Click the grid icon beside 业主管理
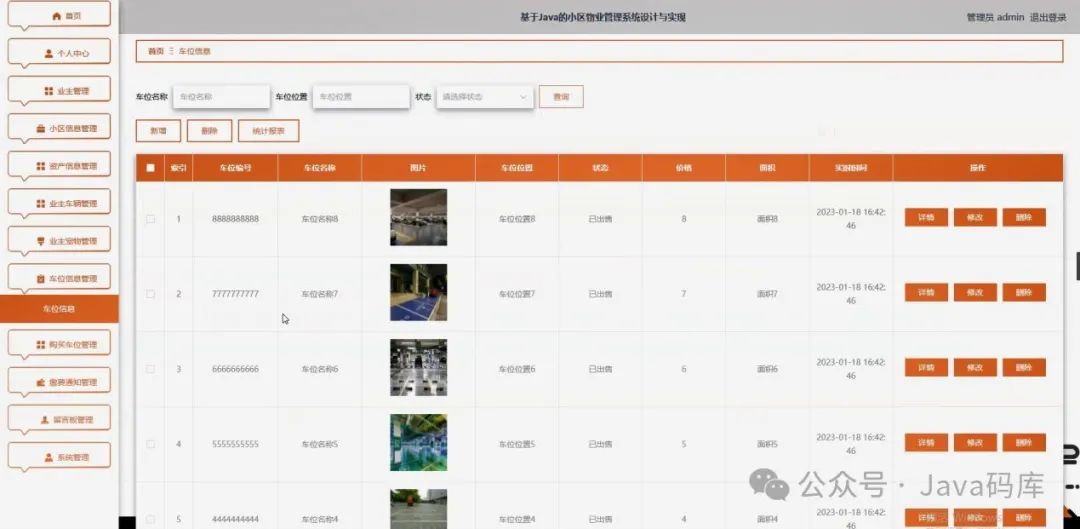 point(49,91)
